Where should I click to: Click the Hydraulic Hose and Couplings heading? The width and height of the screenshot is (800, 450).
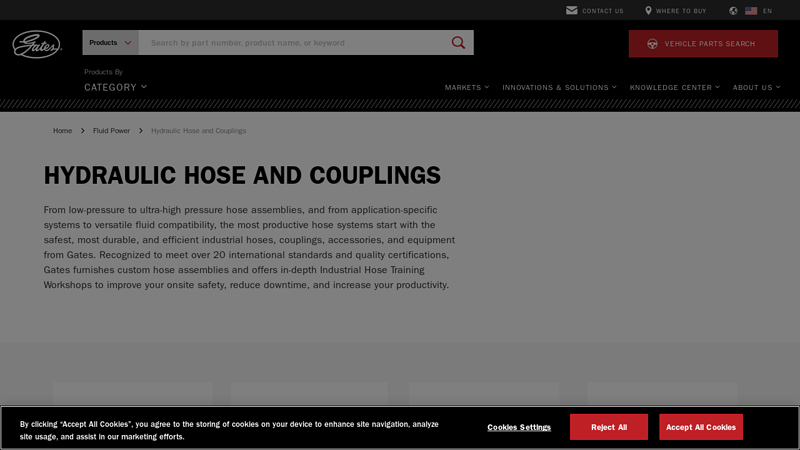(242, 175)
